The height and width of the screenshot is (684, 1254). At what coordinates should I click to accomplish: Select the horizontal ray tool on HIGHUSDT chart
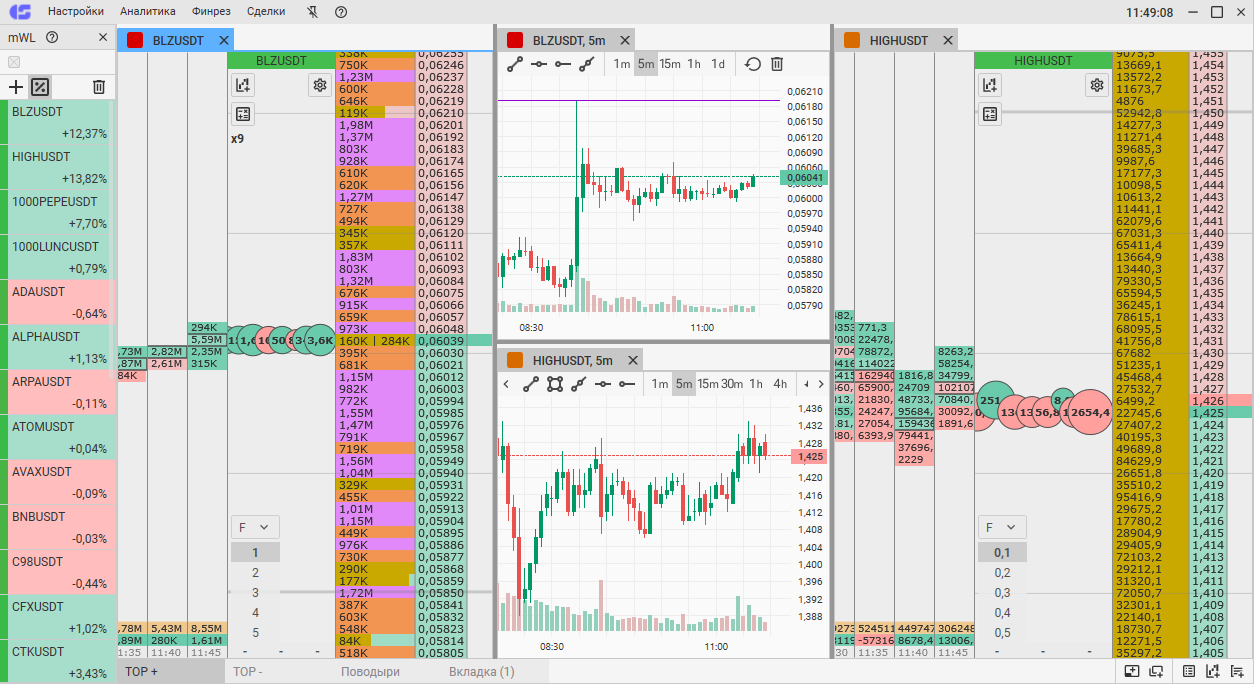pyautogui.click(x=627, y=384)
